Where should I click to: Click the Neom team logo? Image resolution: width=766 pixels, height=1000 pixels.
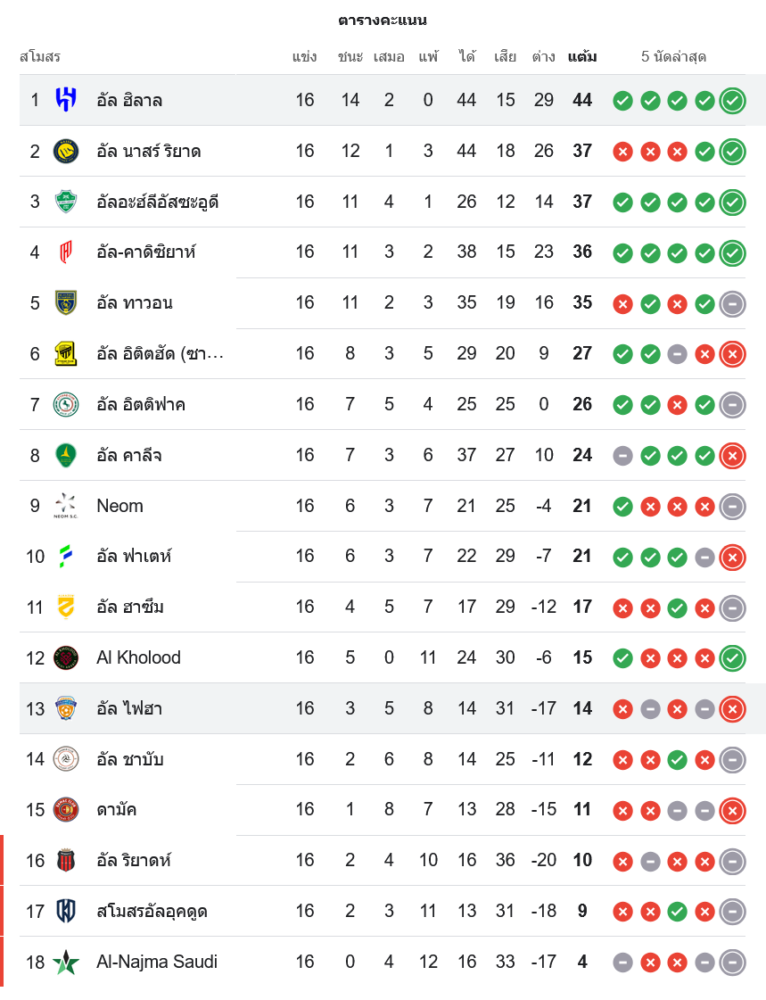(x=66, y=506)
